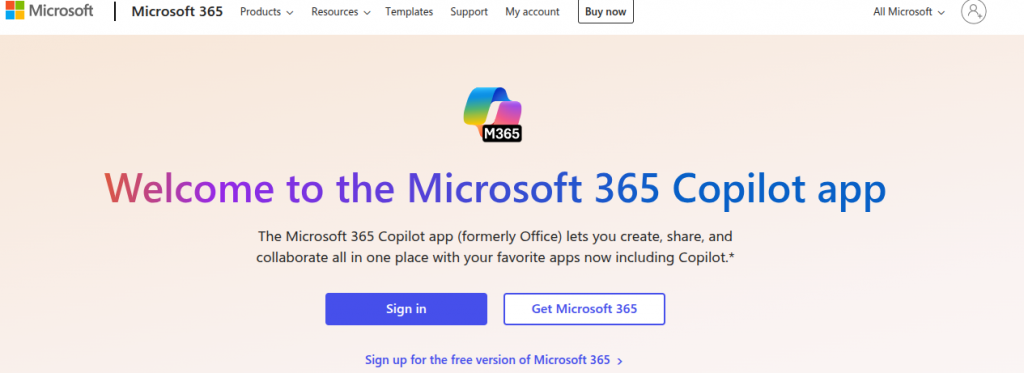Select the Get Microsoft 365 button
This screenshot has height=373, width=1024.
584,309
